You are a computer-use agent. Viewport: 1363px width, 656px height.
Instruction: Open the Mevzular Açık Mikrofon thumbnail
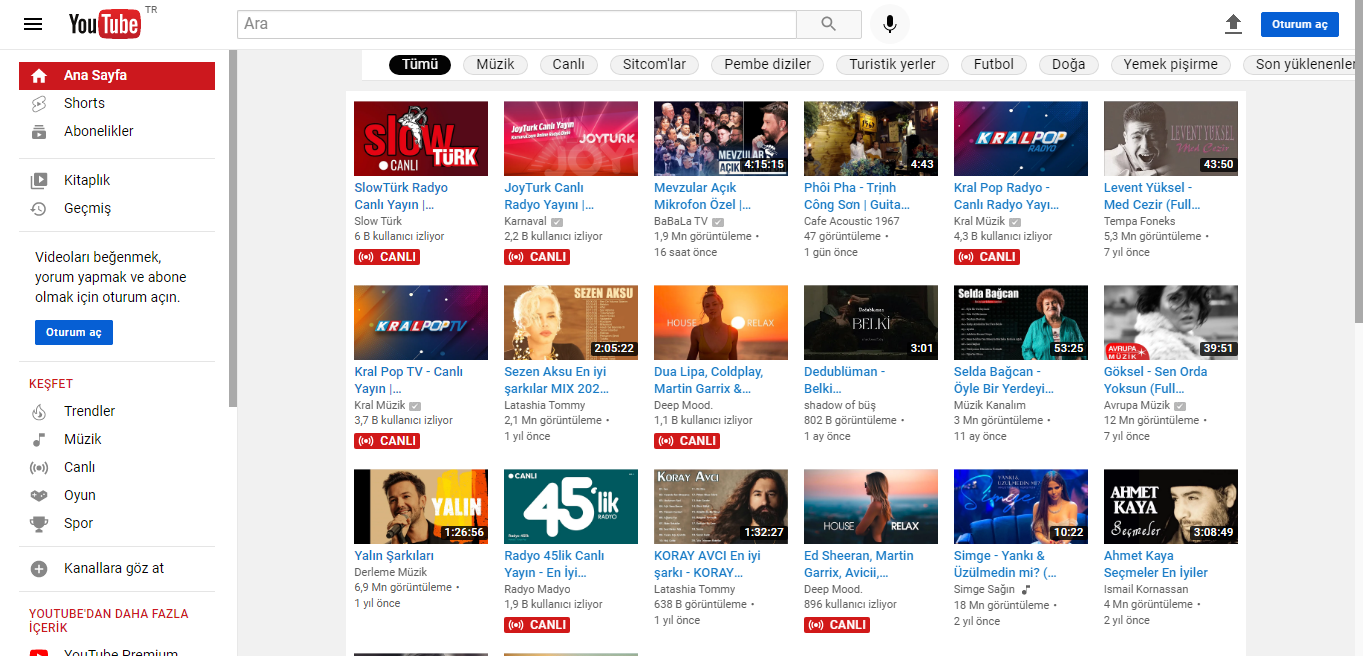(x=721, y=139)
